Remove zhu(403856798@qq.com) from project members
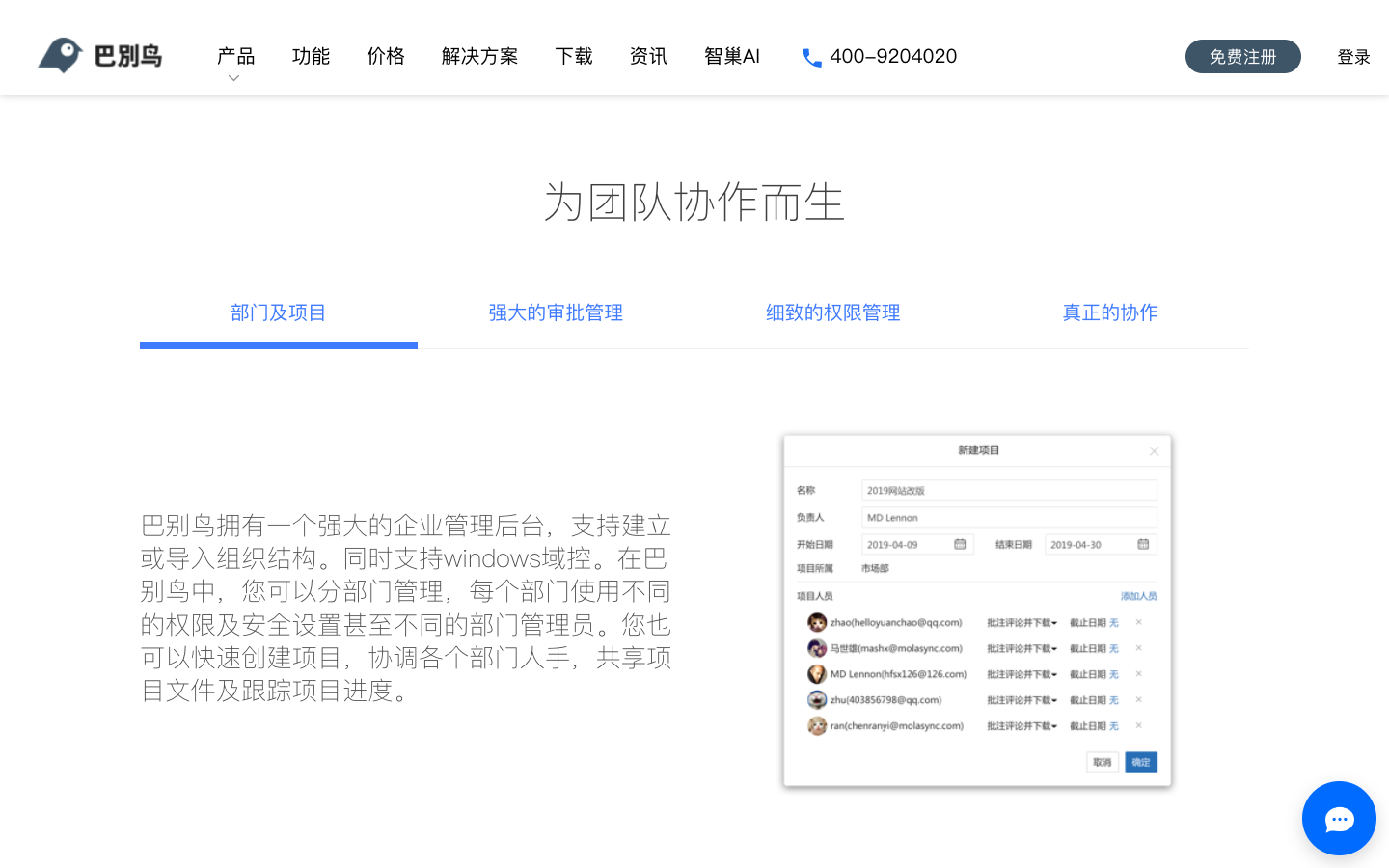Viewport: 1389px width, 868px height. 1138,699
